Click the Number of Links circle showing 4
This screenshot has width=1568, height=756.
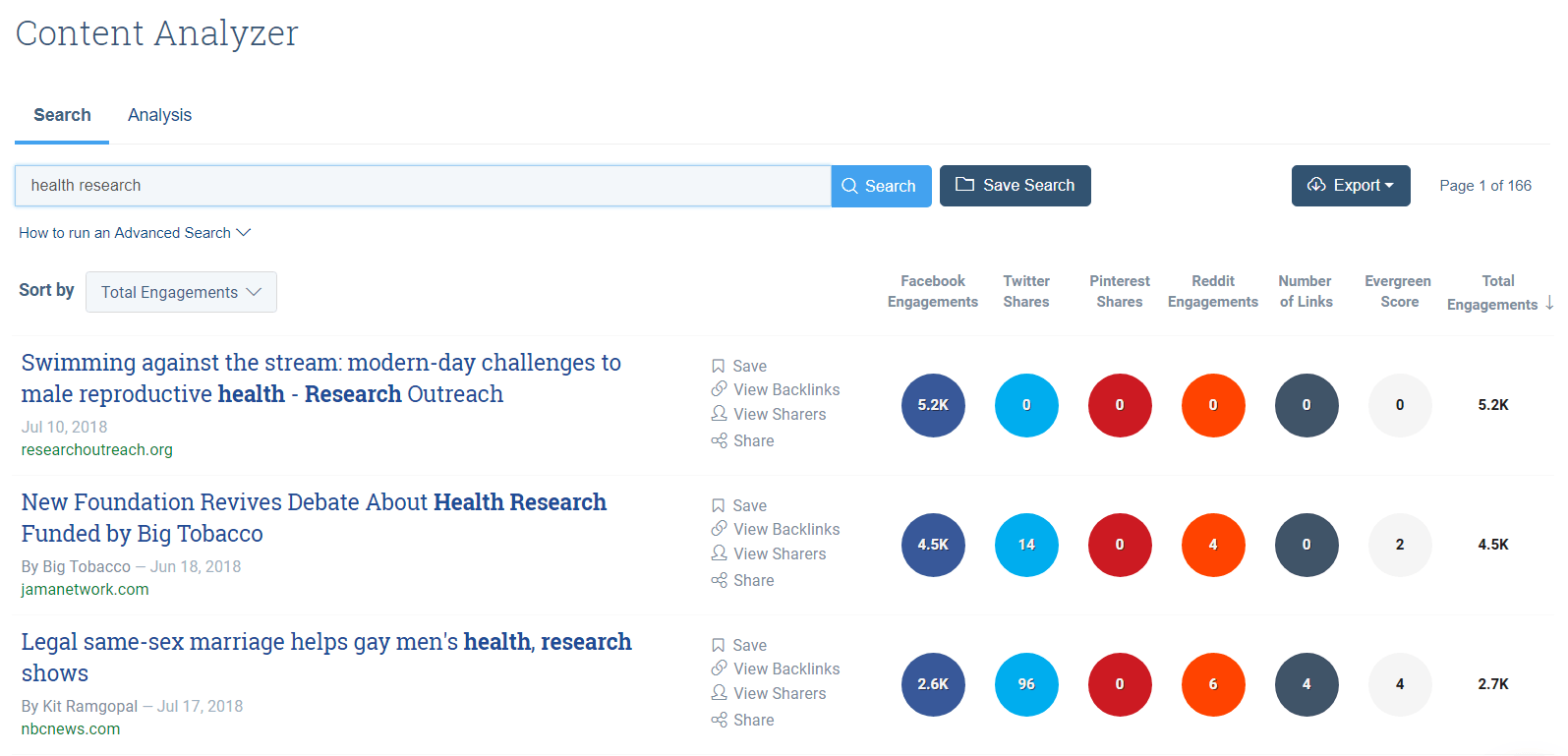pyautogui.click(x=1307, y=684)
